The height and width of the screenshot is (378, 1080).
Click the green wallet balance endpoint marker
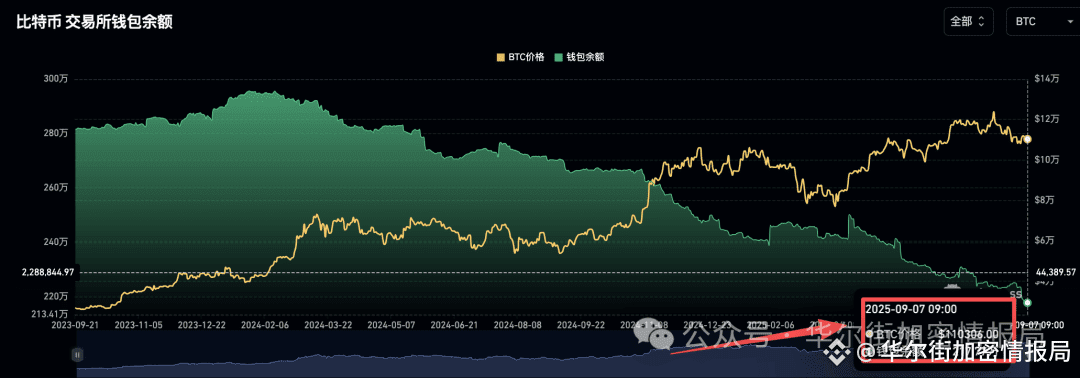1027,302
